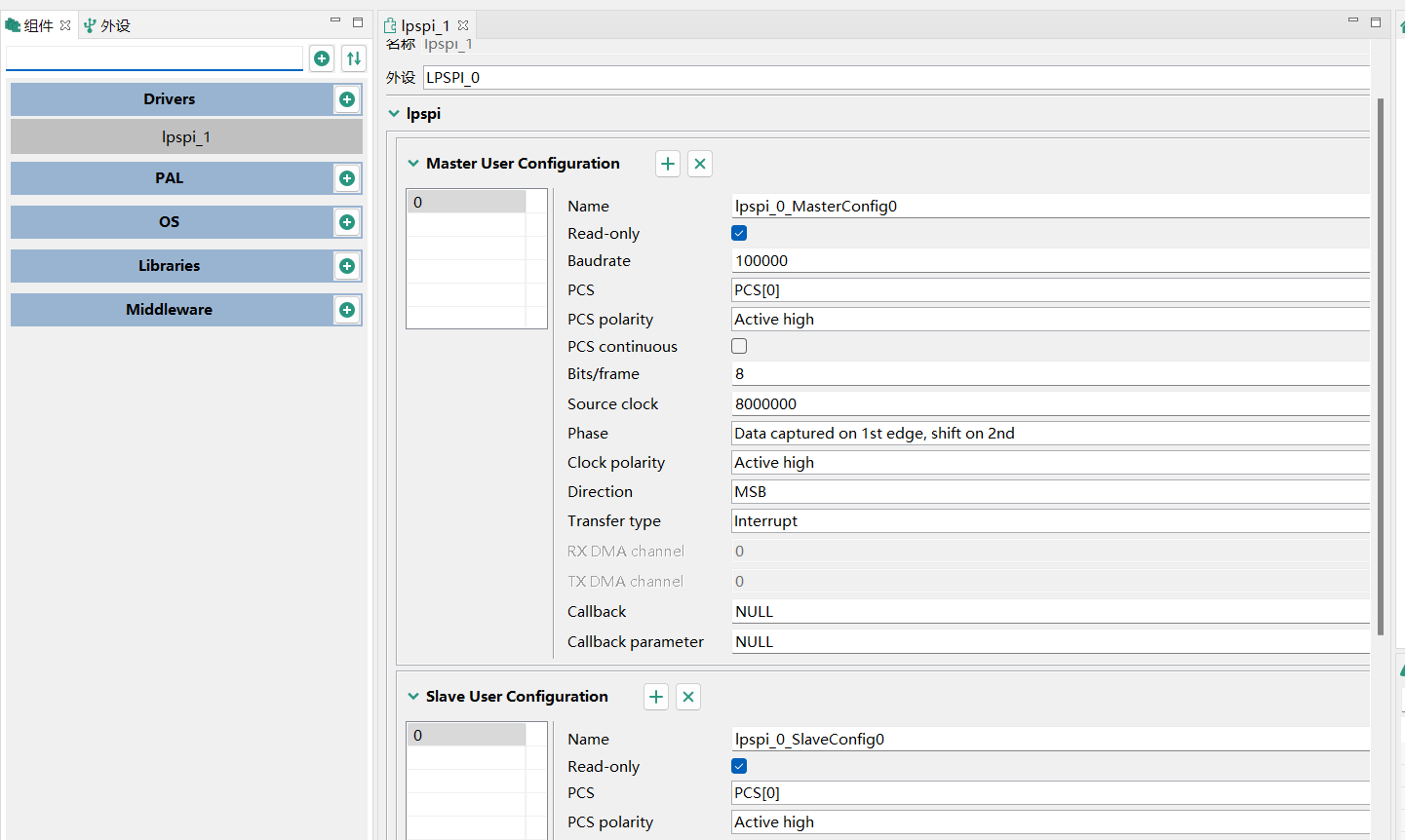Select the PAL category header
This screenshot has height=840, width=1405.
coord(170,178)
